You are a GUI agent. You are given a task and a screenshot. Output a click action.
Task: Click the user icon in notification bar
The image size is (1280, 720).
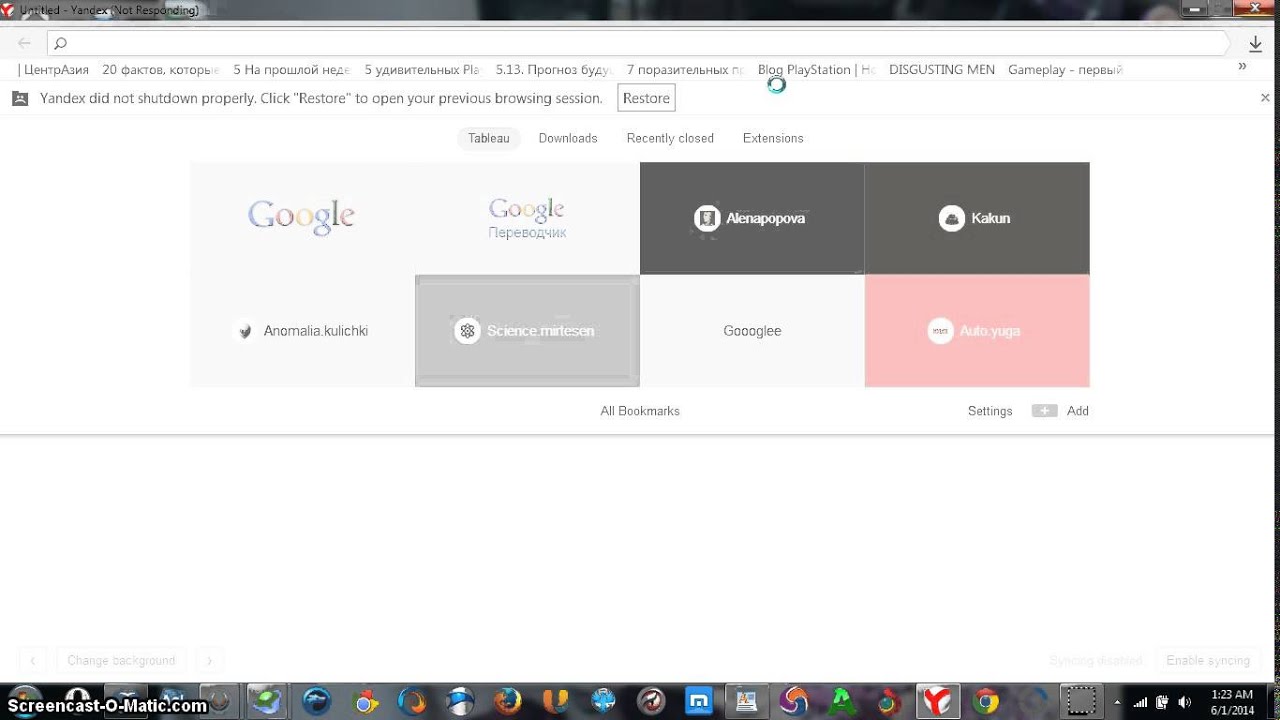coord(20,98)
